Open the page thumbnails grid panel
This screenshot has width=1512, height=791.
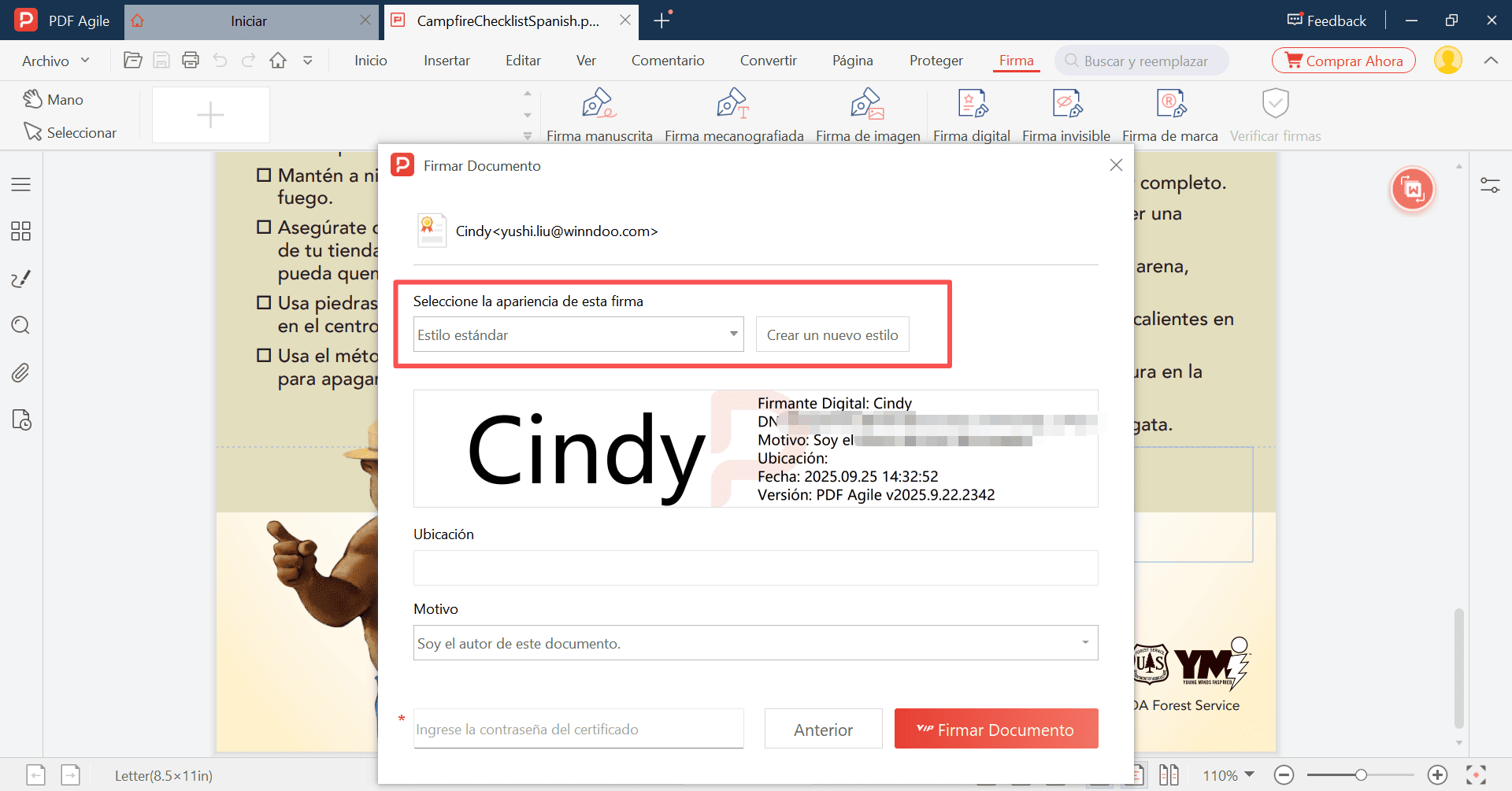[x=20, y=231]
